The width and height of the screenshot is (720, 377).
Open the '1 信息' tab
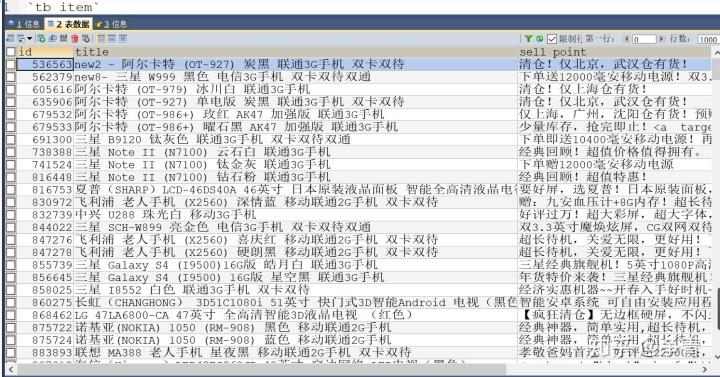click(24, 24)
